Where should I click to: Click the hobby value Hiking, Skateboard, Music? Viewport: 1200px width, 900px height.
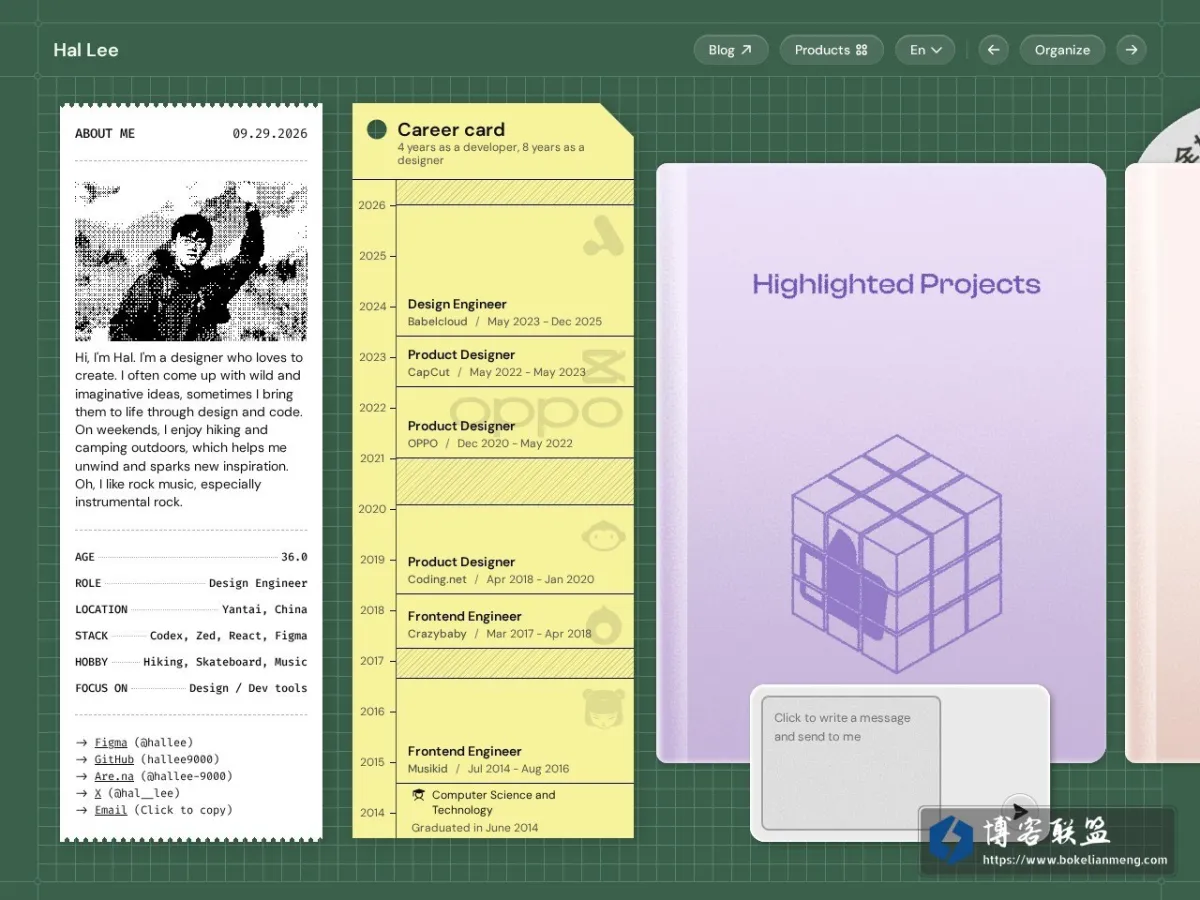pos(225,661)
